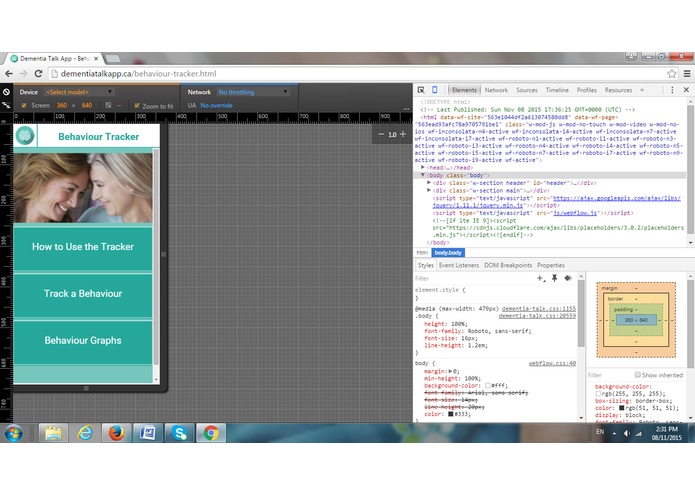Zoom out emulated view with minus button
This screenshot has height=494, width=695.
point(381,134)
